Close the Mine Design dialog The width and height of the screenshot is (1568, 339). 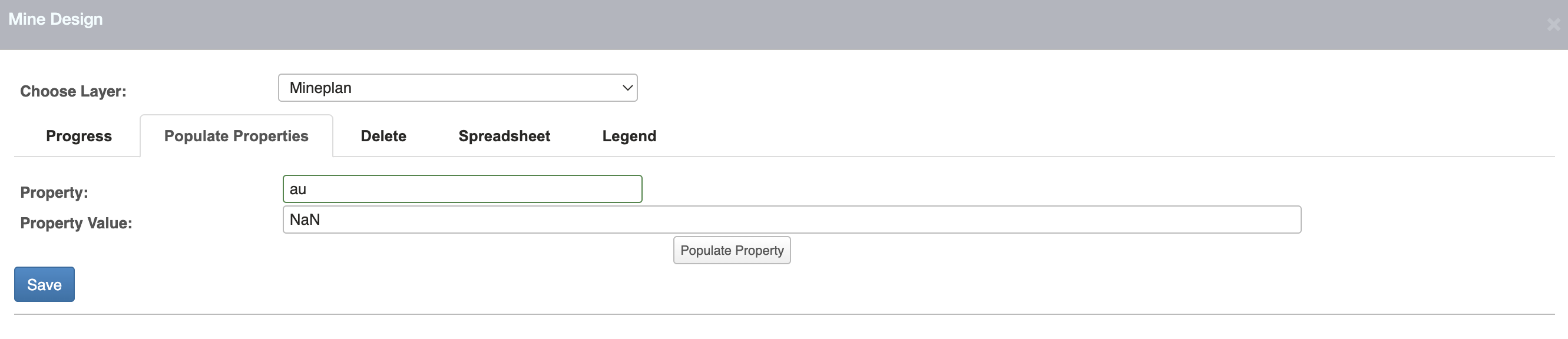click(x=1553, y=24)
